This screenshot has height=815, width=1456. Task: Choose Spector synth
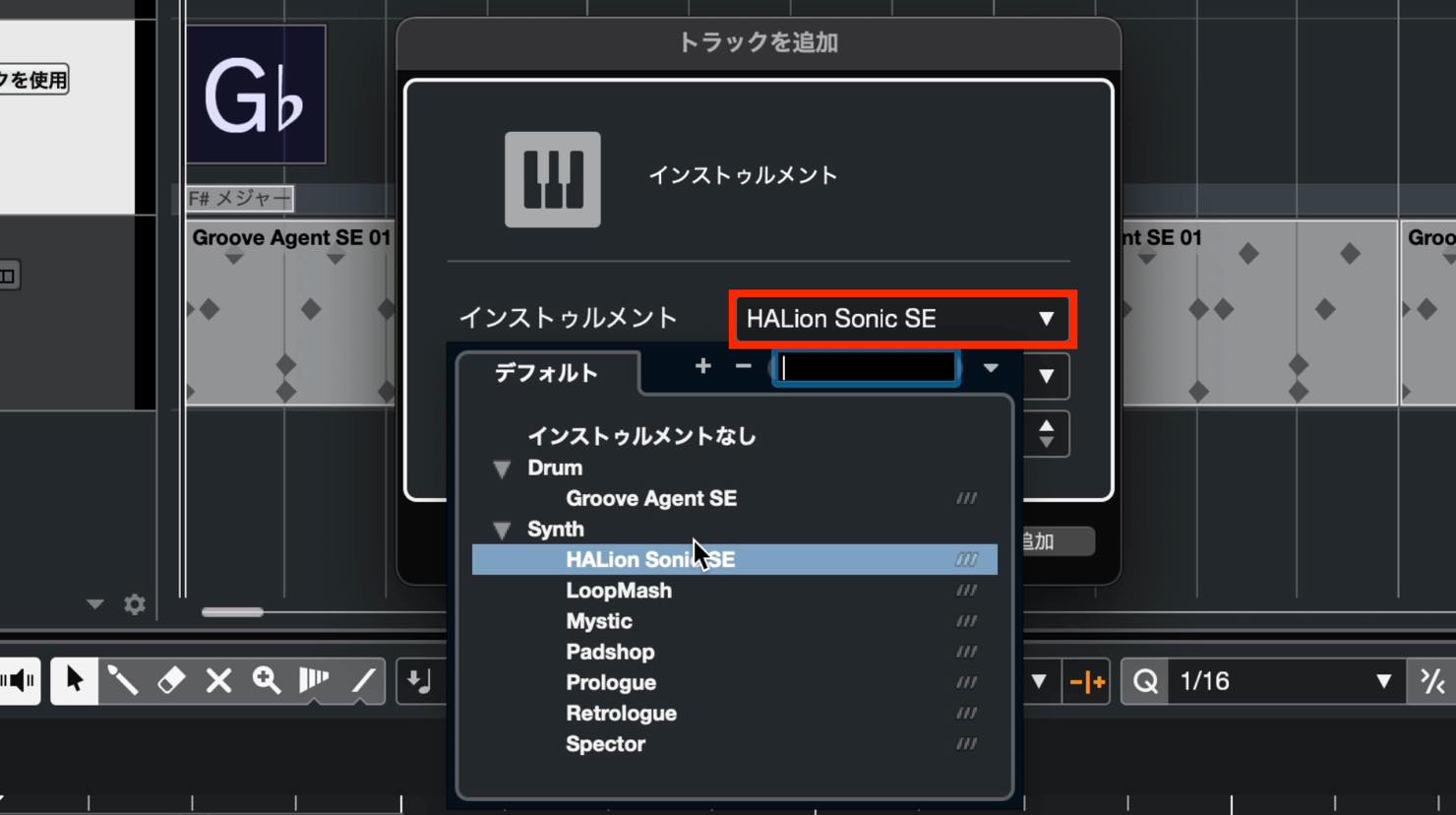pos(606,744)
